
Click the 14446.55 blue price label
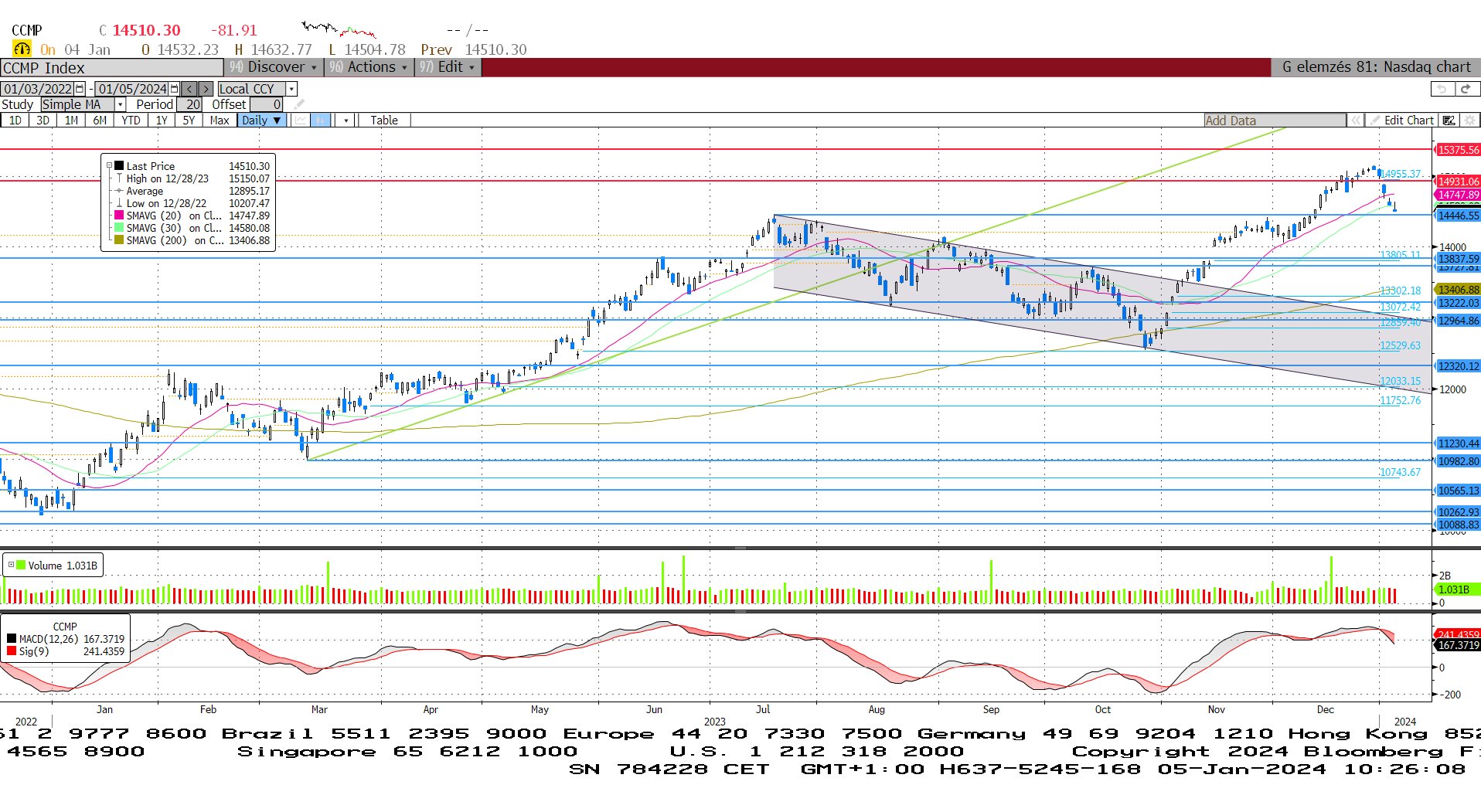(1458, 216)
